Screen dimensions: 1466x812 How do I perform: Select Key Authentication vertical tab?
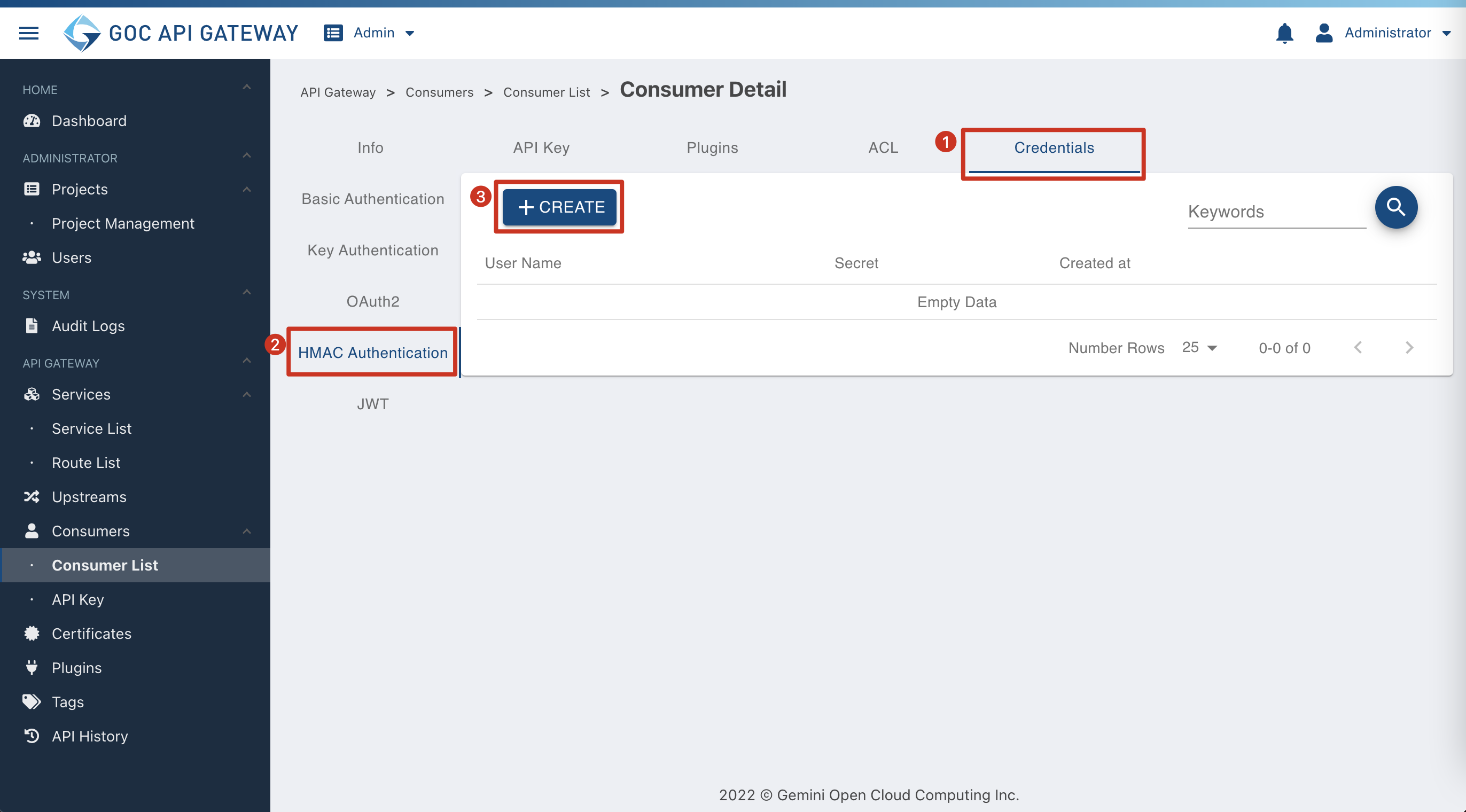click(373, 250)
